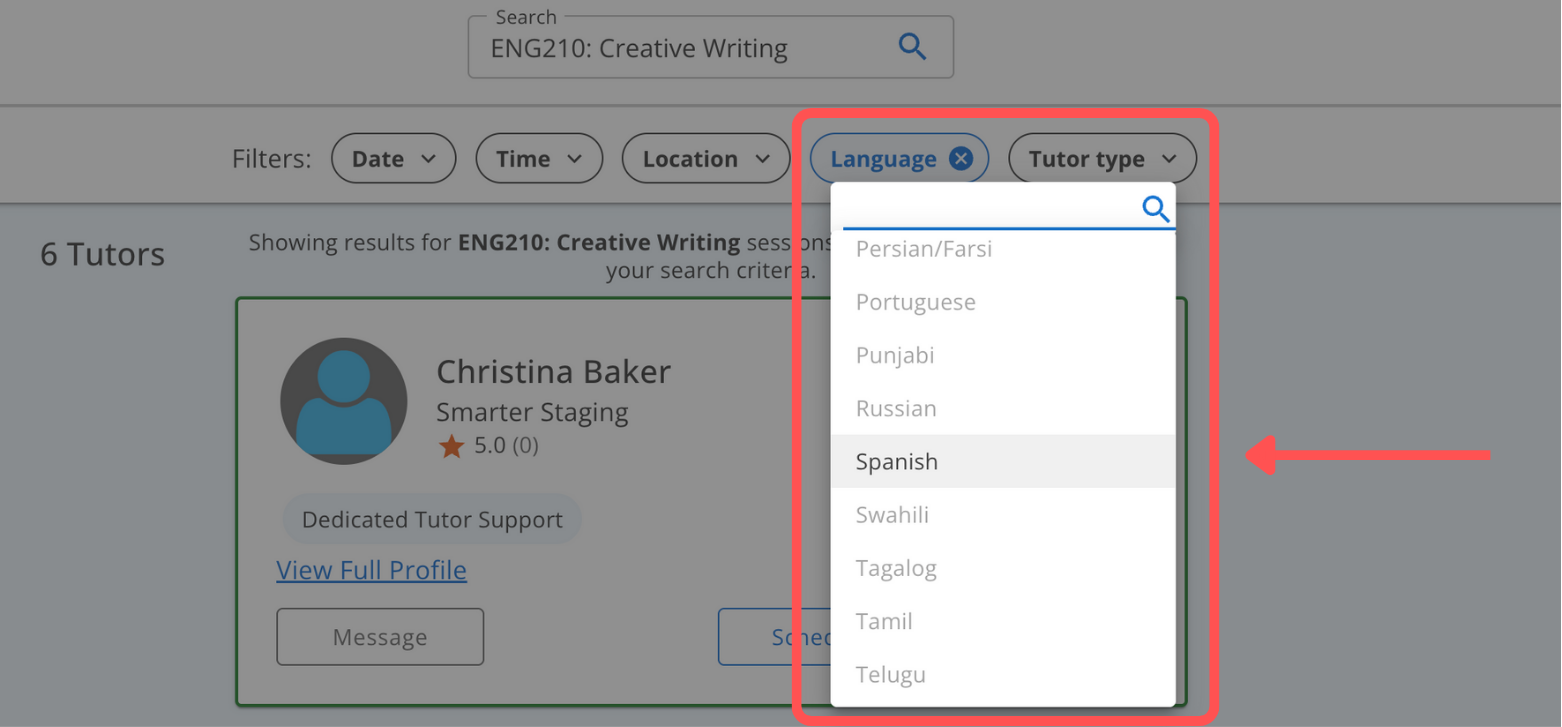Pick Swahili from the language list

click(x=1003, y=515)
